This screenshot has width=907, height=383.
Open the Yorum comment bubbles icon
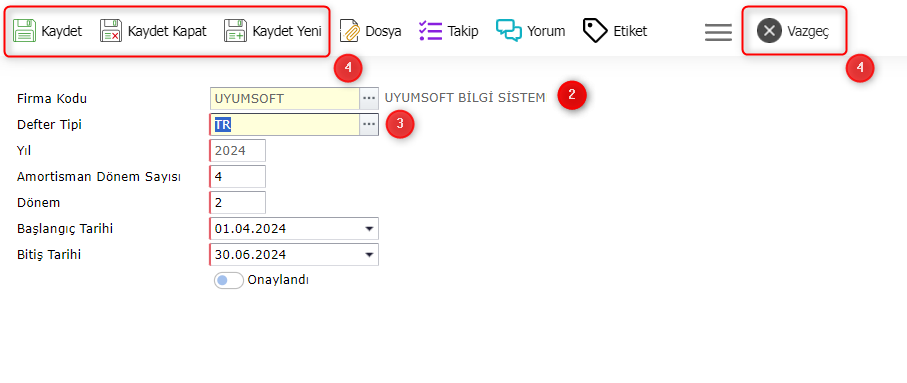click(509, 31)
